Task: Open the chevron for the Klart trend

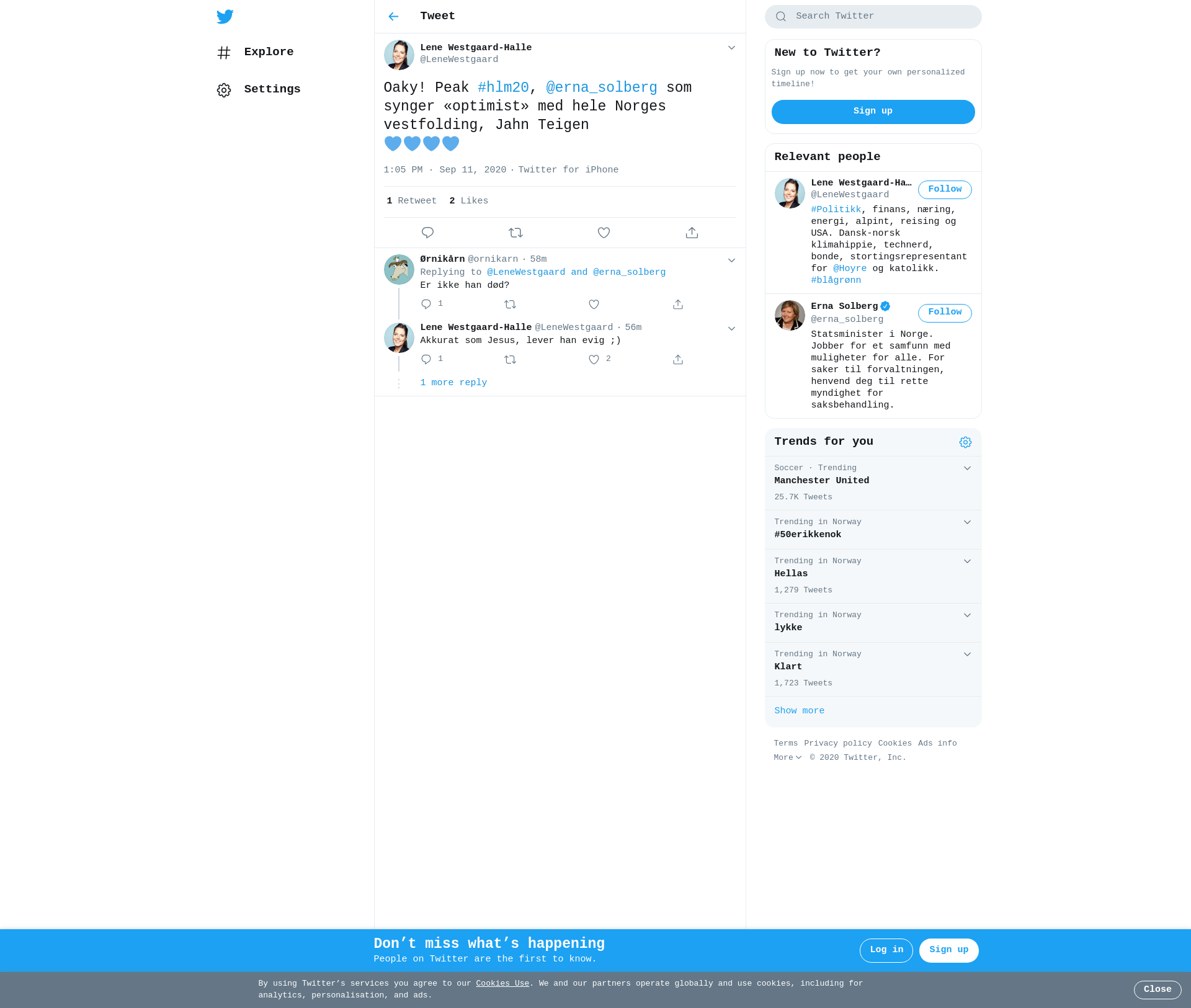Action: coord(967,654)
